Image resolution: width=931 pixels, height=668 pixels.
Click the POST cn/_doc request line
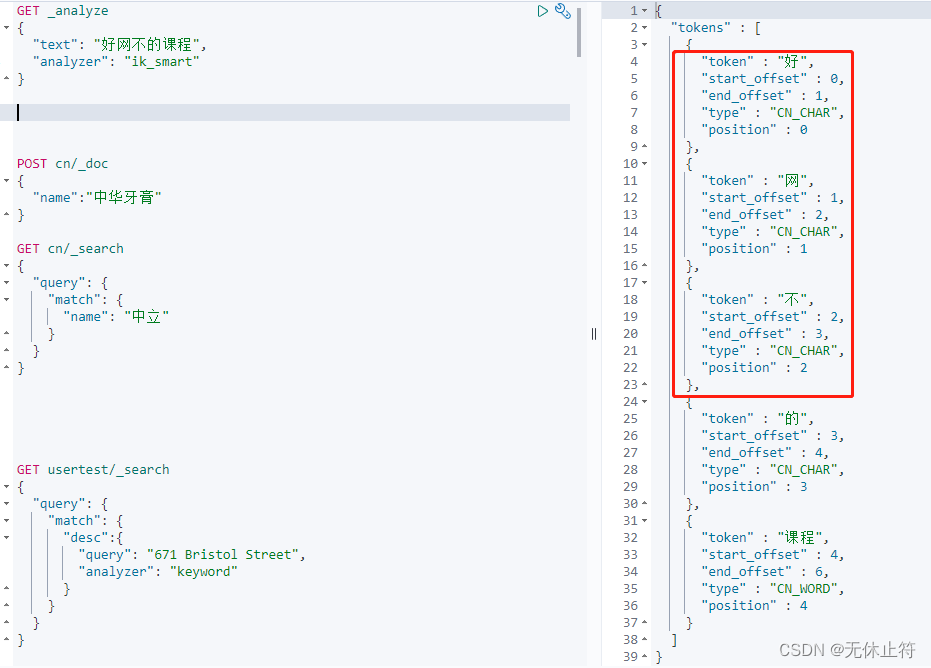click(x=62, y=164)
